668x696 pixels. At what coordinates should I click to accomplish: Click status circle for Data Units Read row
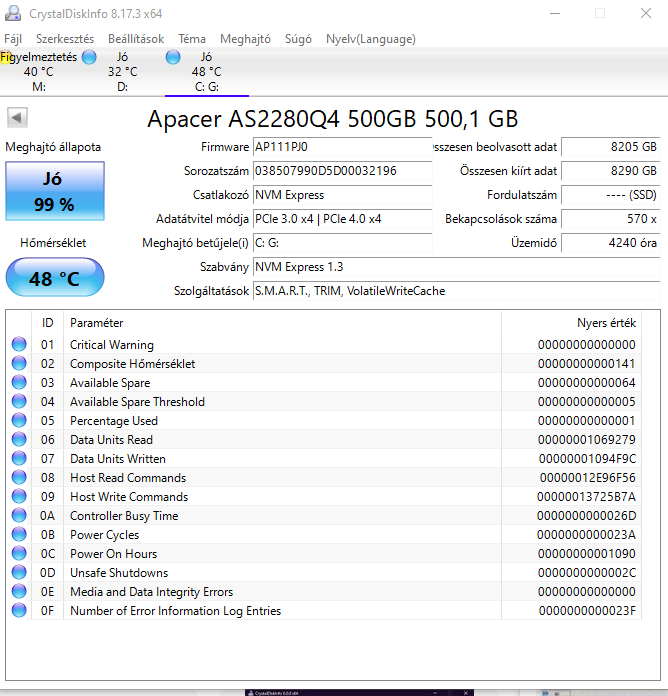(19, 439)
